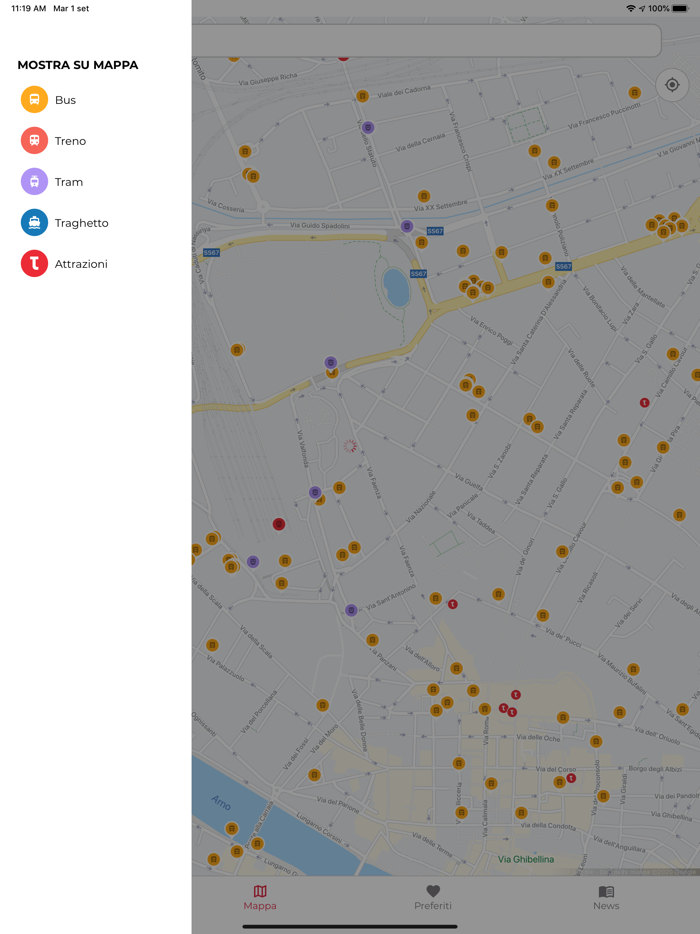Select bus marker on Viale dei Cadorna
Viewport: 700px width, 934px height.
point(362,96)
